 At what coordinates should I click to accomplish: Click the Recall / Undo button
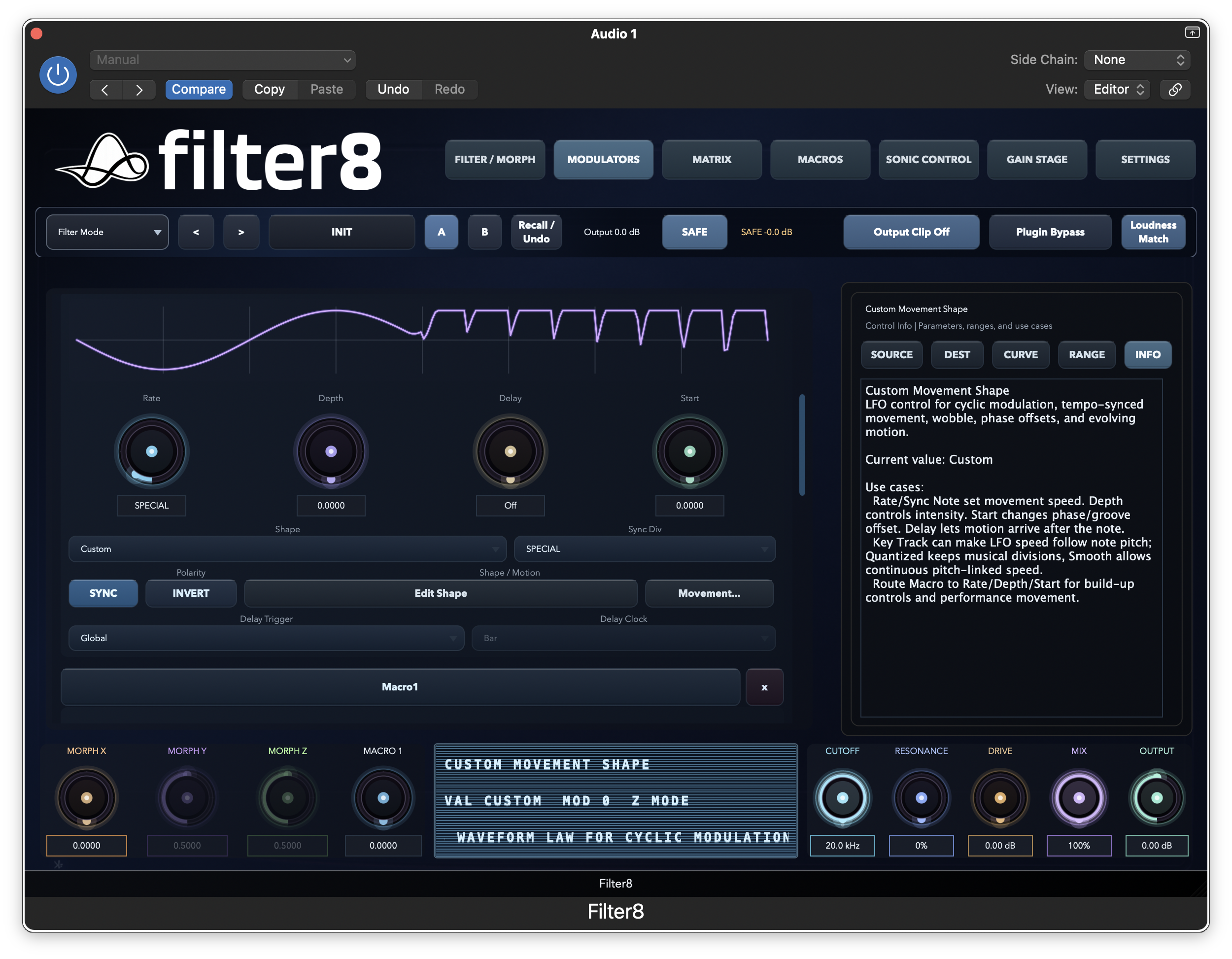click(536, 232)
